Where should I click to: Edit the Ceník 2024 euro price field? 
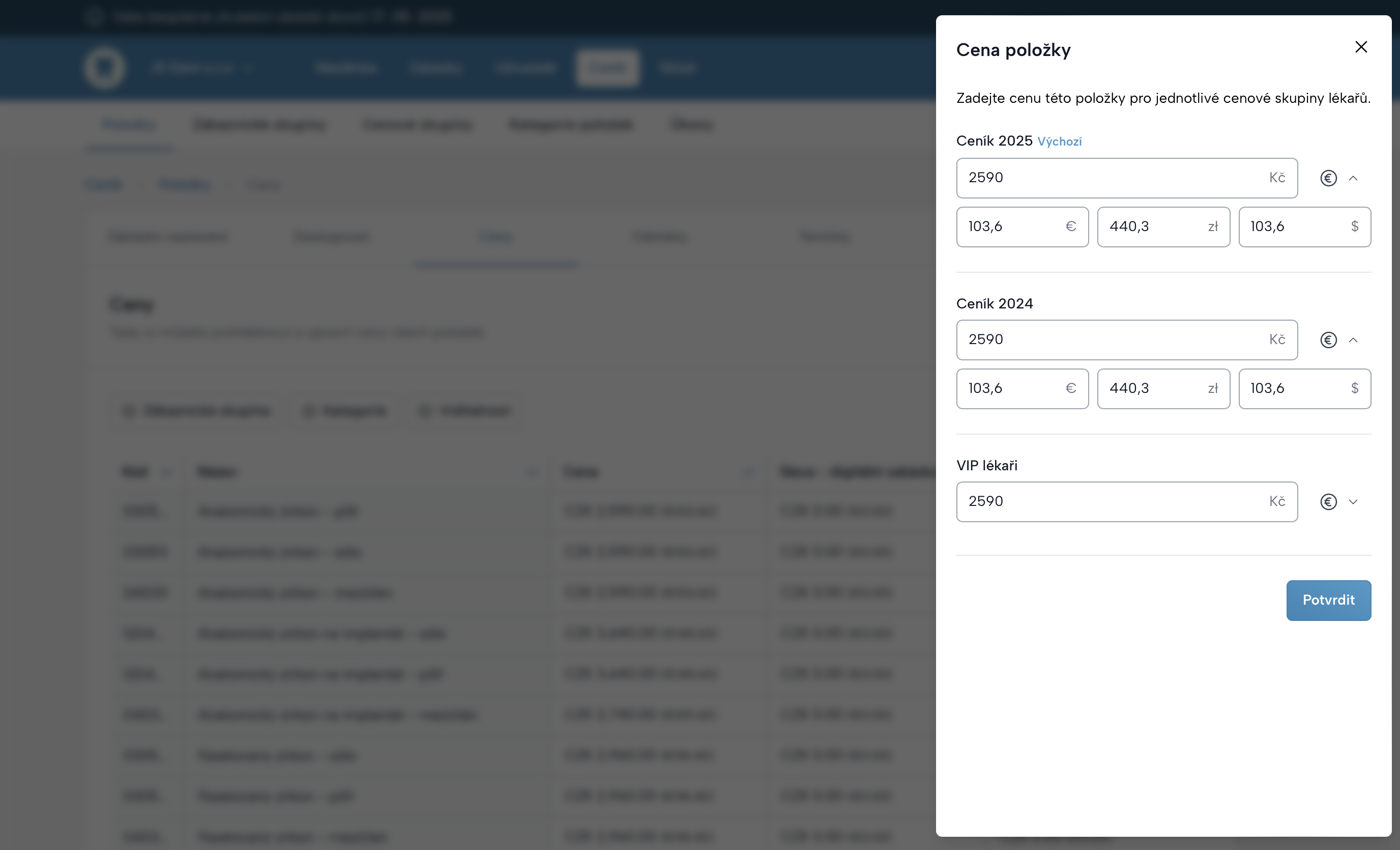coord(1022,389)
